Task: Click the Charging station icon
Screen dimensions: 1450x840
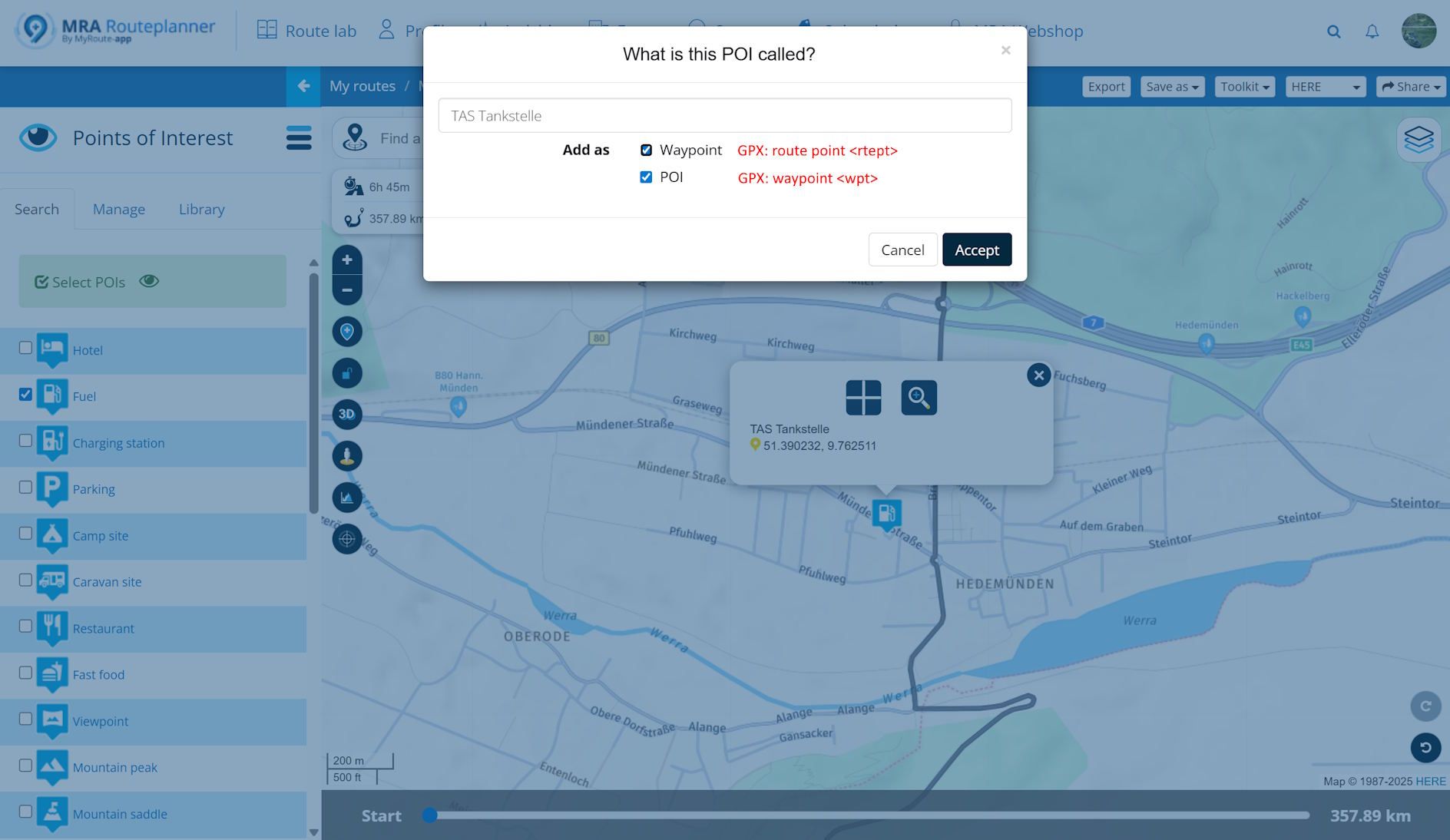Action: (52, 443)
